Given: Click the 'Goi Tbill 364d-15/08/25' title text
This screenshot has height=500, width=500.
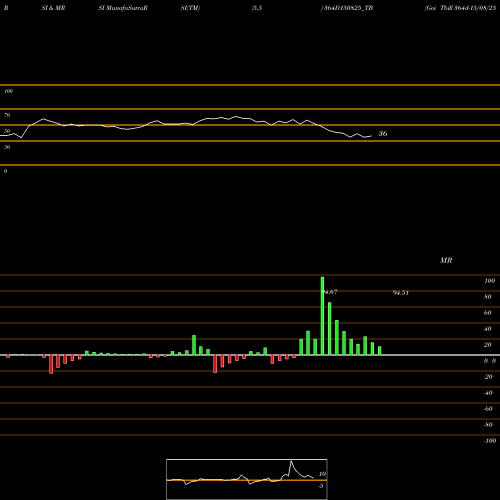Looking at the screenshot, I should [x=460, y=8].
